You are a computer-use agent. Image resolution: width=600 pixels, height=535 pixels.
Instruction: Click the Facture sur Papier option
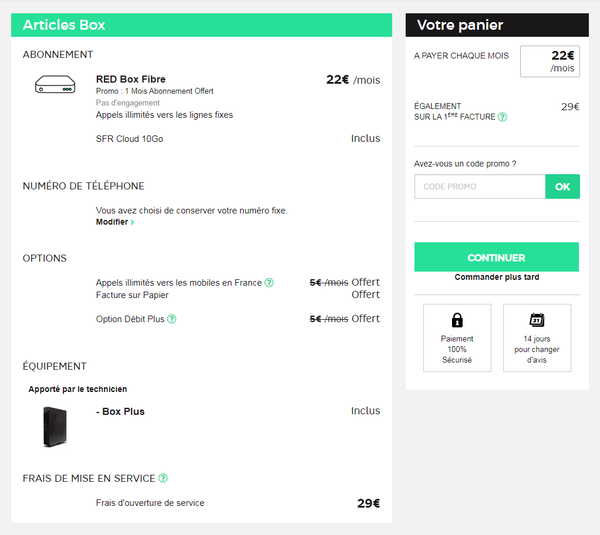tap(132, 295)
